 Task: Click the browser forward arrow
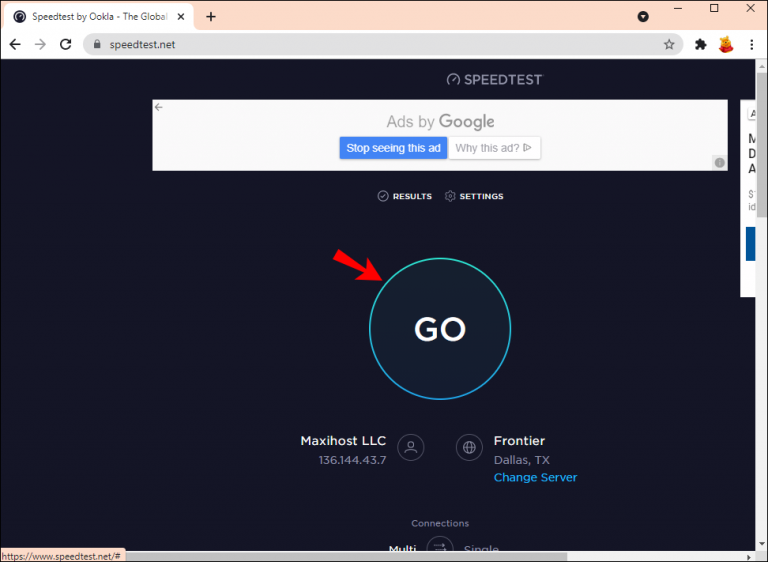(x=40, y=45)
